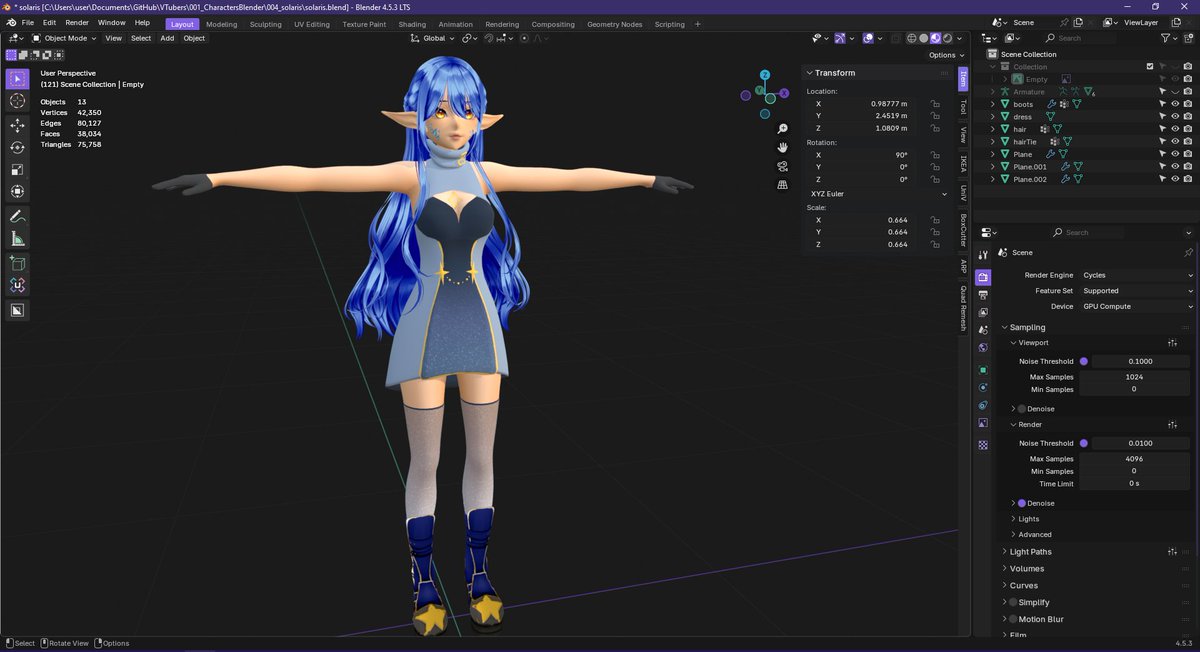Open the Shading workspace tab

(412, 24)
